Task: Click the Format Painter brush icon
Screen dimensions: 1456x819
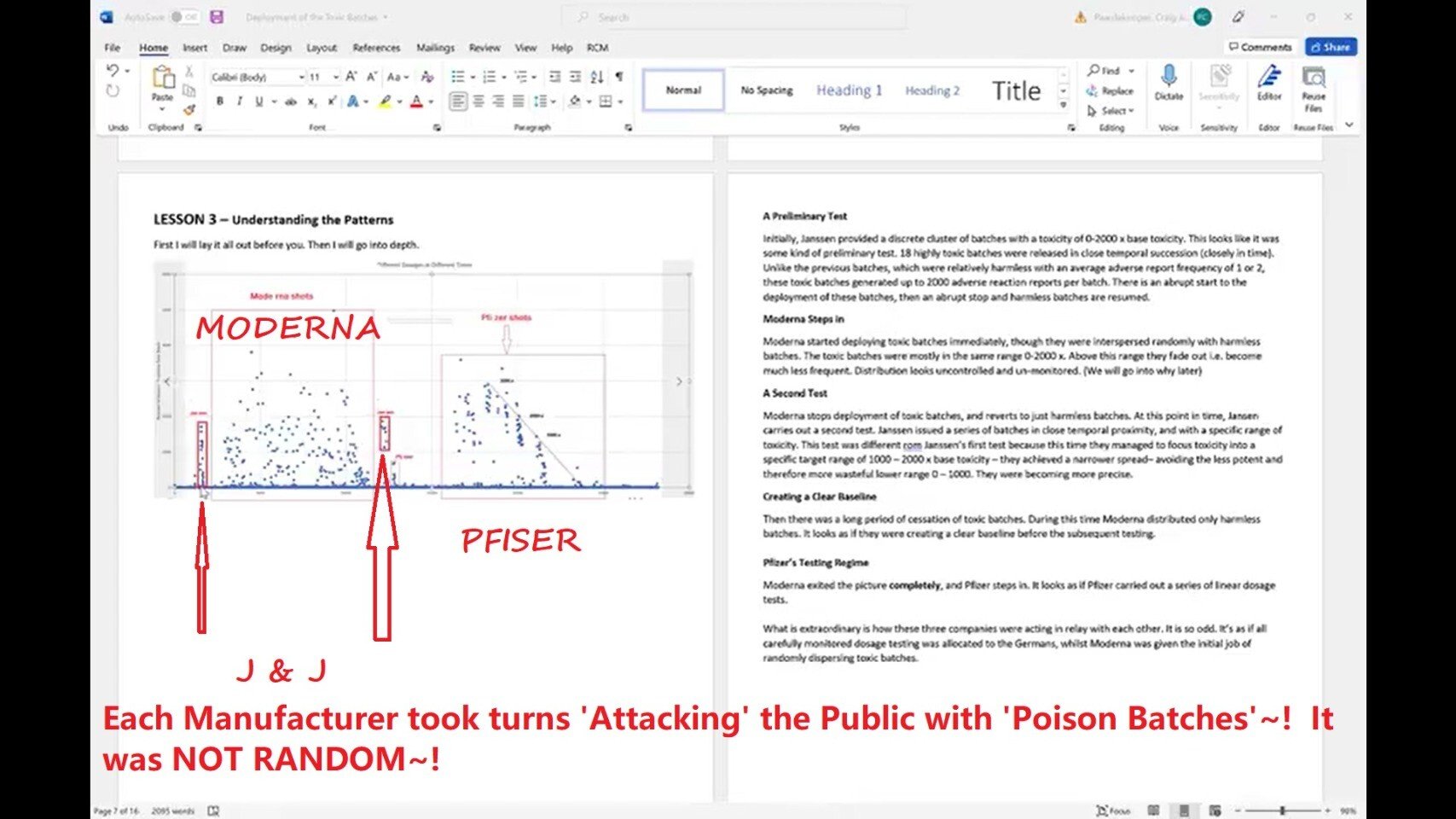Action: pos(189,109)
